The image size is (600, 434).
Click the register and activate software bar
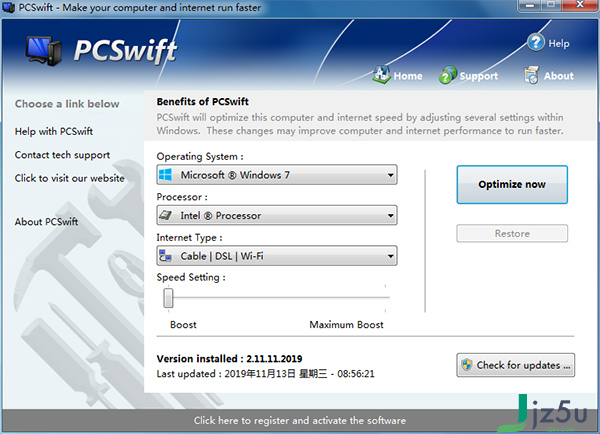(x=300, y=421)
